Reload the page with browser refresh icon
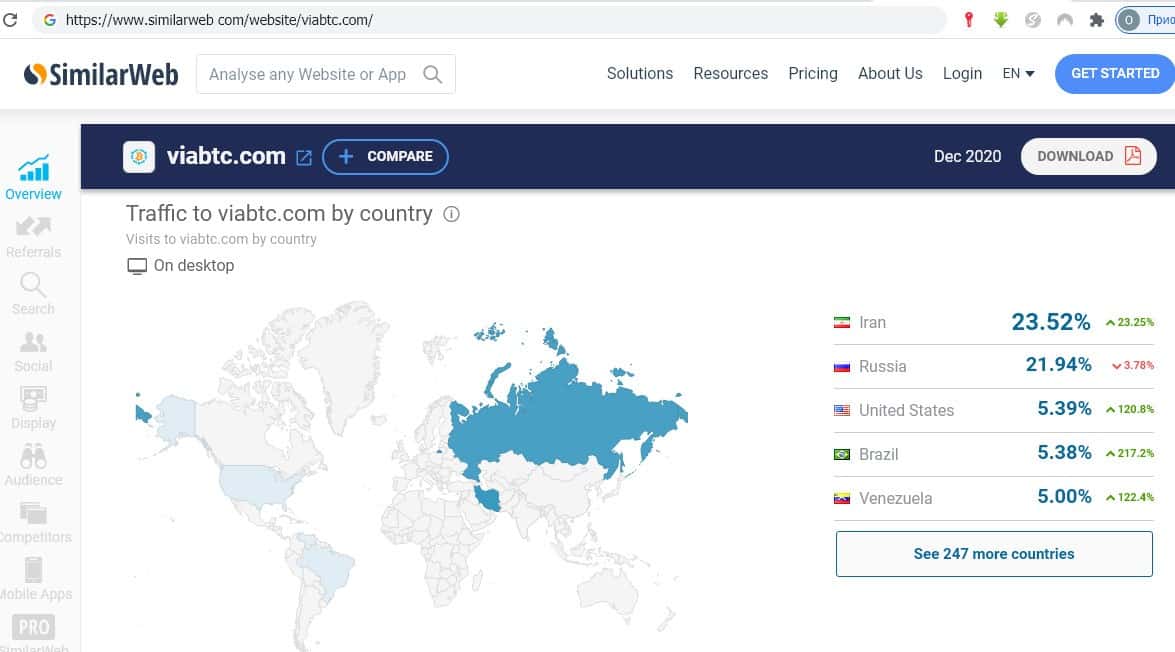Viewport: 1175px width, 652px height. pyautogui.click(x=11, y=20)
